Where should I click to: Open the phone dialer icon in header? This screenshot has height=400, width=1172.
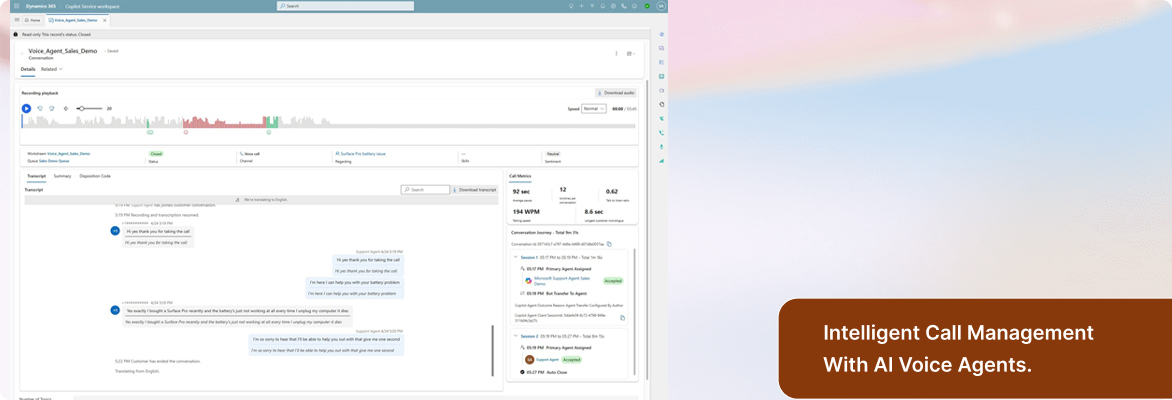click(x=624, y=5)
